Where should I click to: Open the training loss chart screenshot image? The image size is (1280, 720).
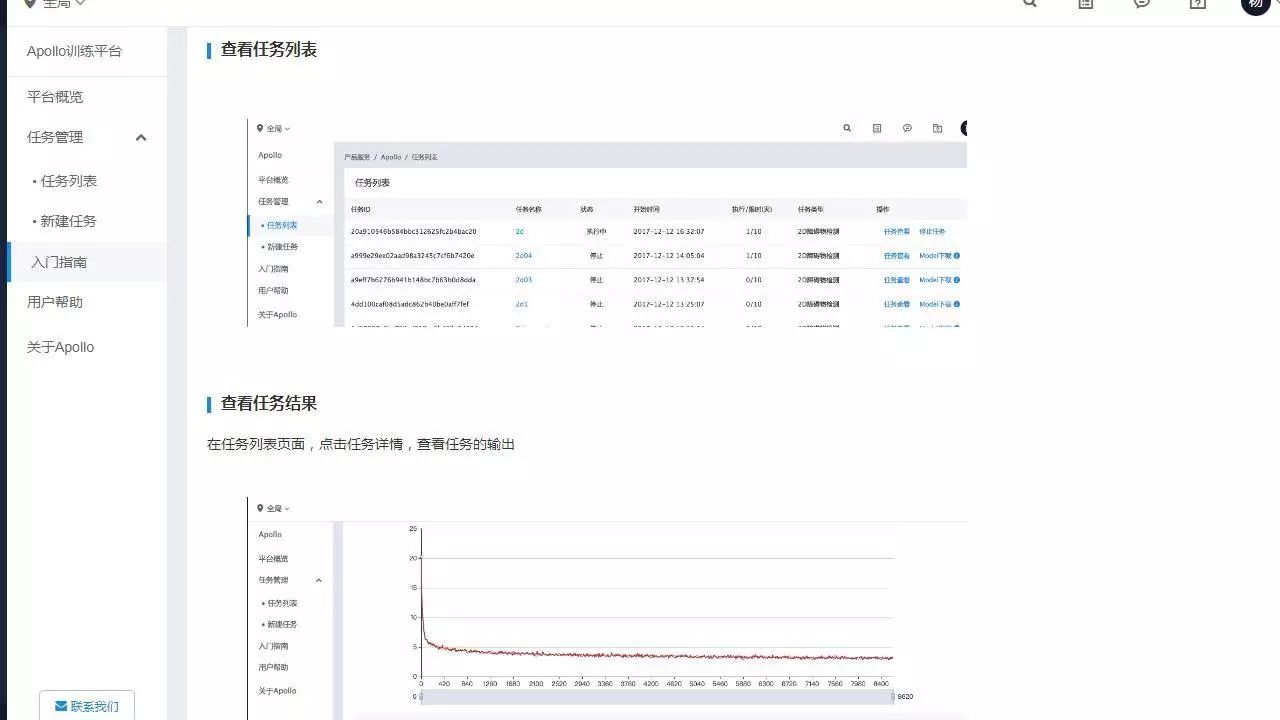(607, 608)
